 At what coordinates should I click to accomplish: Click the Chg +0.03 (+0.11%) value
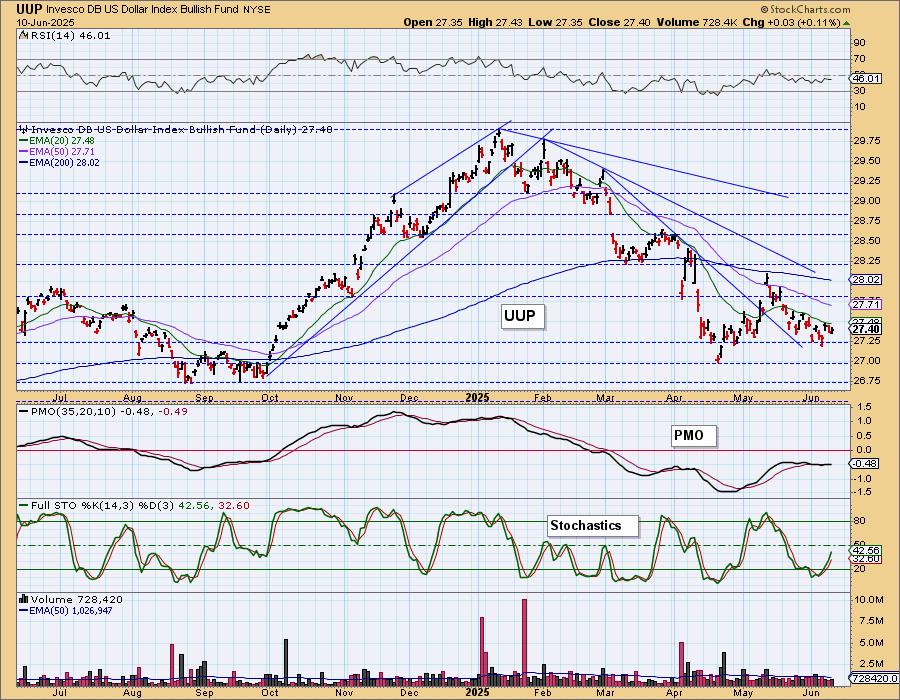pos(791,22)
